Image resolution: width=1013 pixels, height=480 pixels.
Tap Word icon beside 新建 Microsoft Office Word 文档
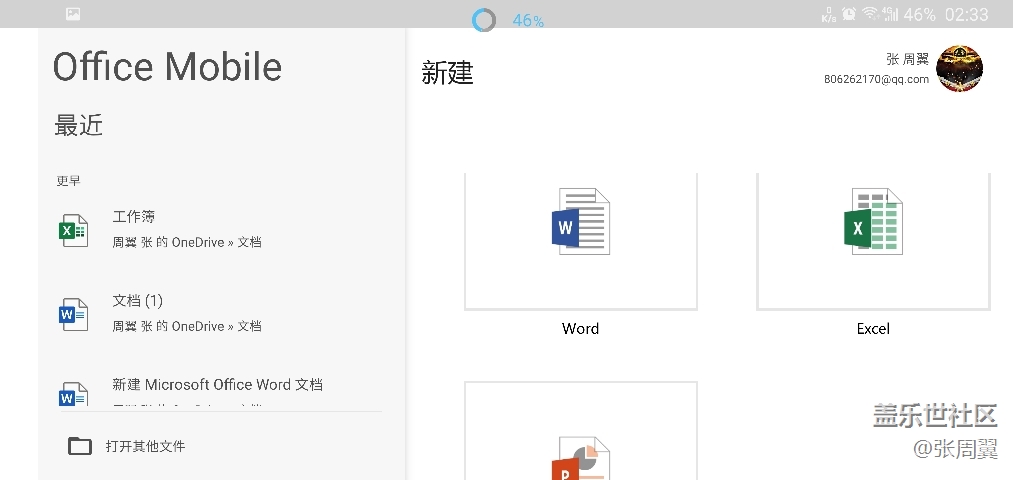(x=73, y=395)
